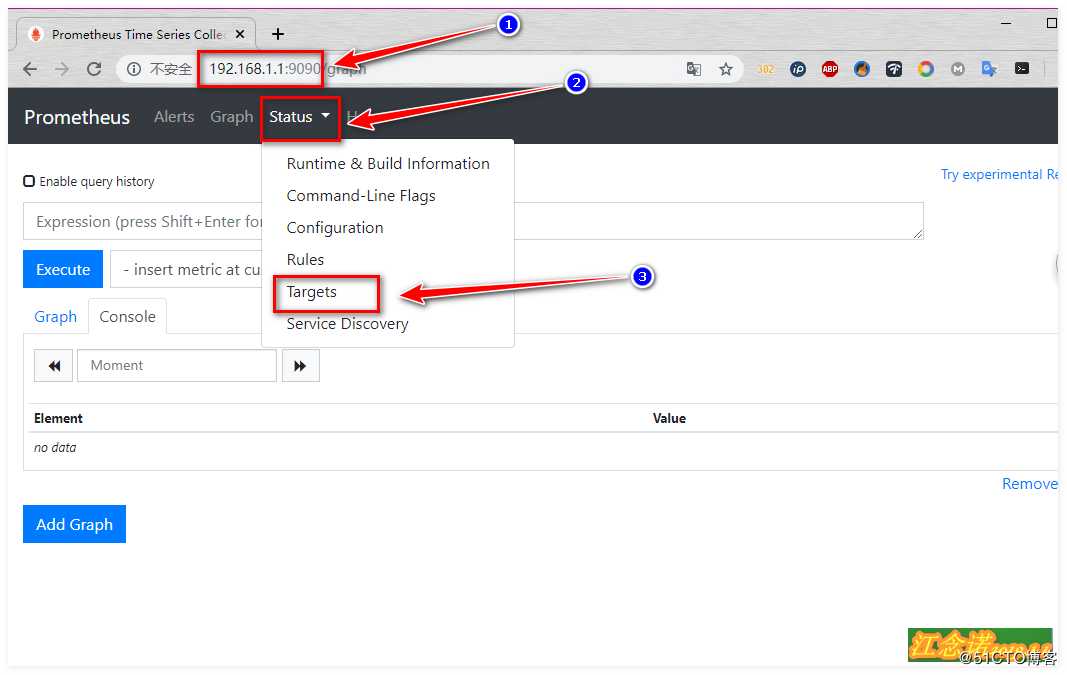This screenshot has width=1067, height=675.
Task: Click the orange-blue round extension icon
Action: pyautogui.click(x=861, y=69)
